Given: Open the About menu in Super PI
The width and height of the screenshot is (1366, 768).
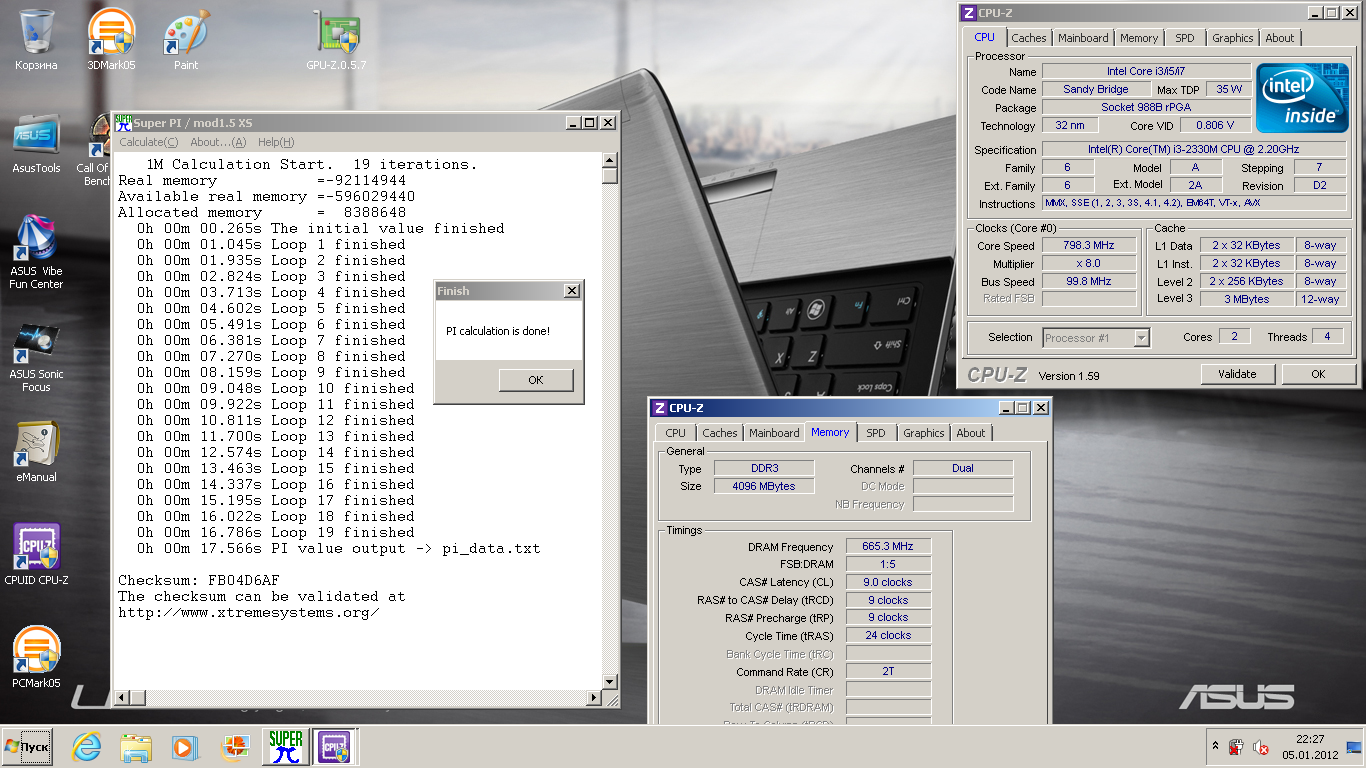Looking at the screenshot, I should coord(218,142).
